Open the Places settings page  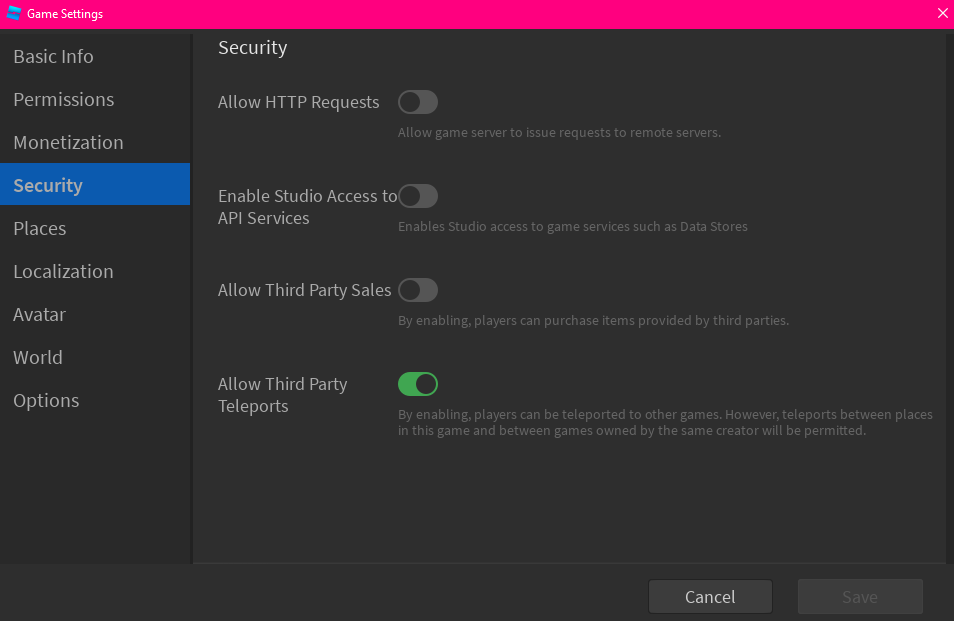[x=95, y=228]
